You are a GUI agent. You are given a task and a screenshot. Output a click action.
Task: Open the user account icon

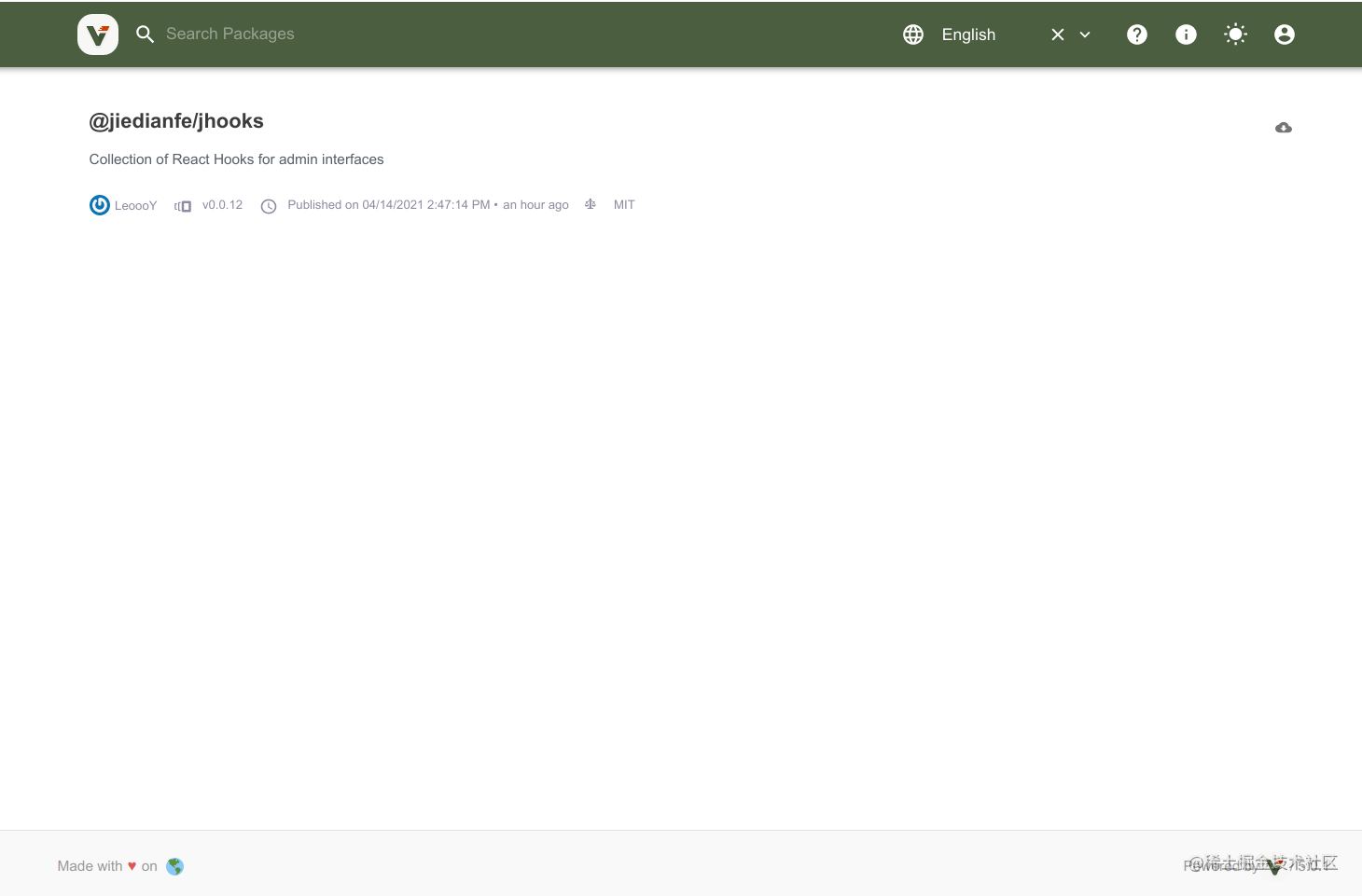(1285, 34)
